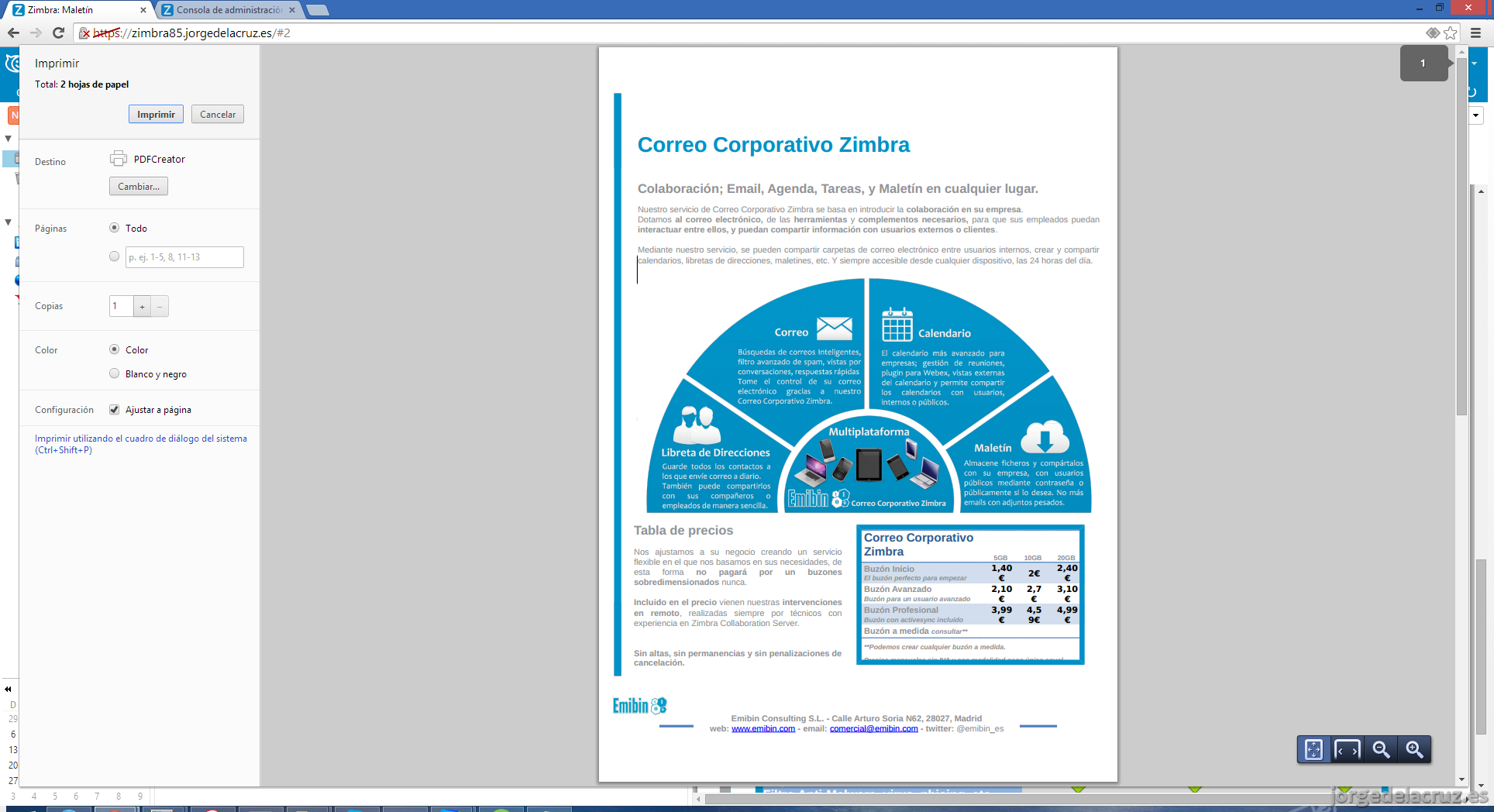Decrease copies with minus stepper
The image size is (1494, 812).
(160, 306)
